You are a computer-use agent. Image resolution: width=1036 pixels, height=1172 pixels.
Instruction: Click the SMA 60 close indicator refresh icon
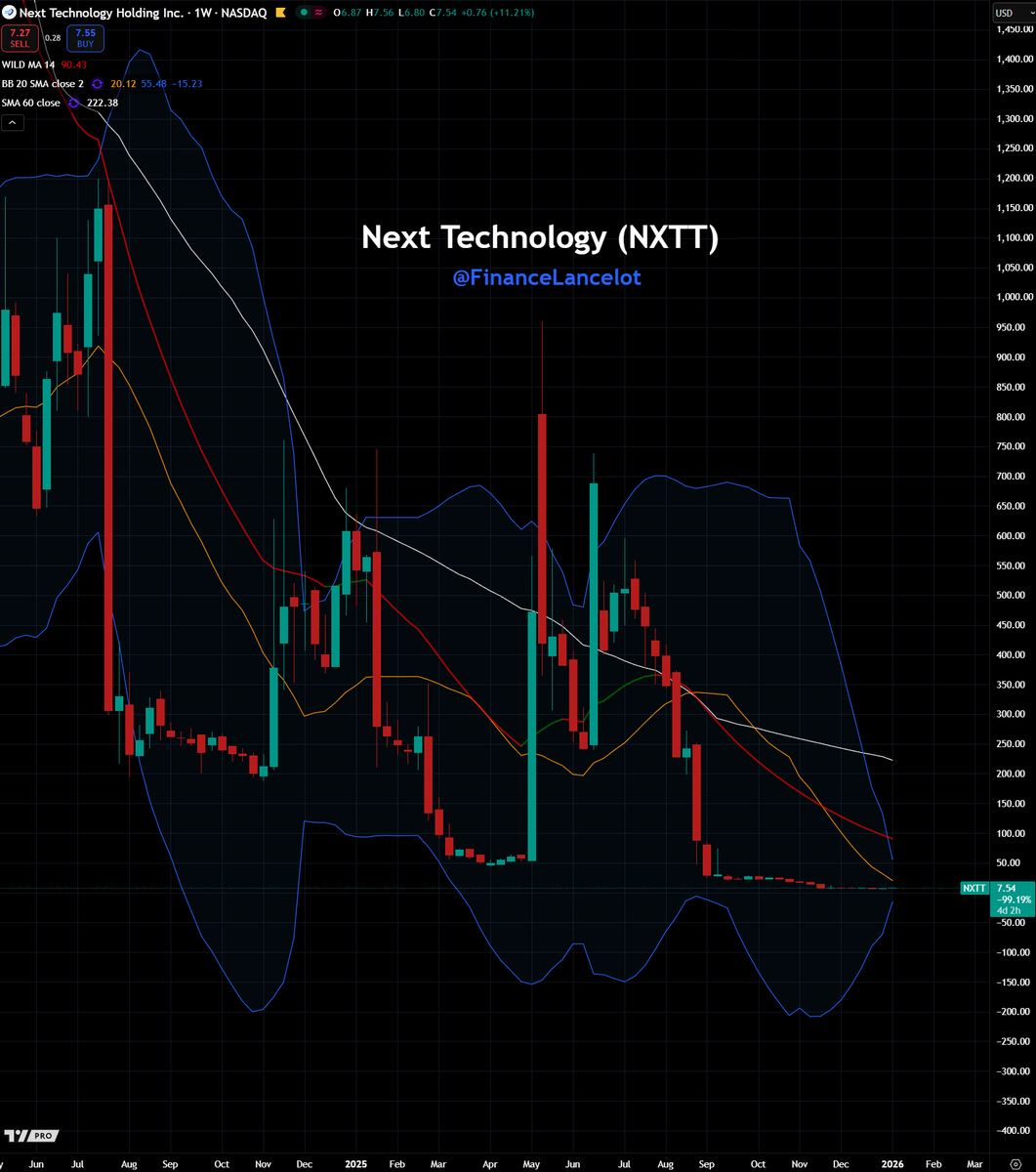[71, 103]
